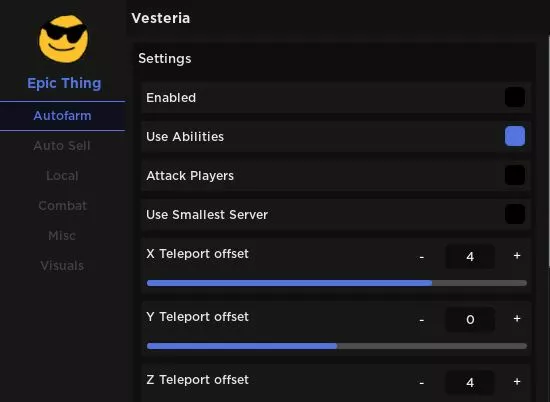Screen dimensions: 550x402
Task: Open the Misc tab
Action: (62, 235)
